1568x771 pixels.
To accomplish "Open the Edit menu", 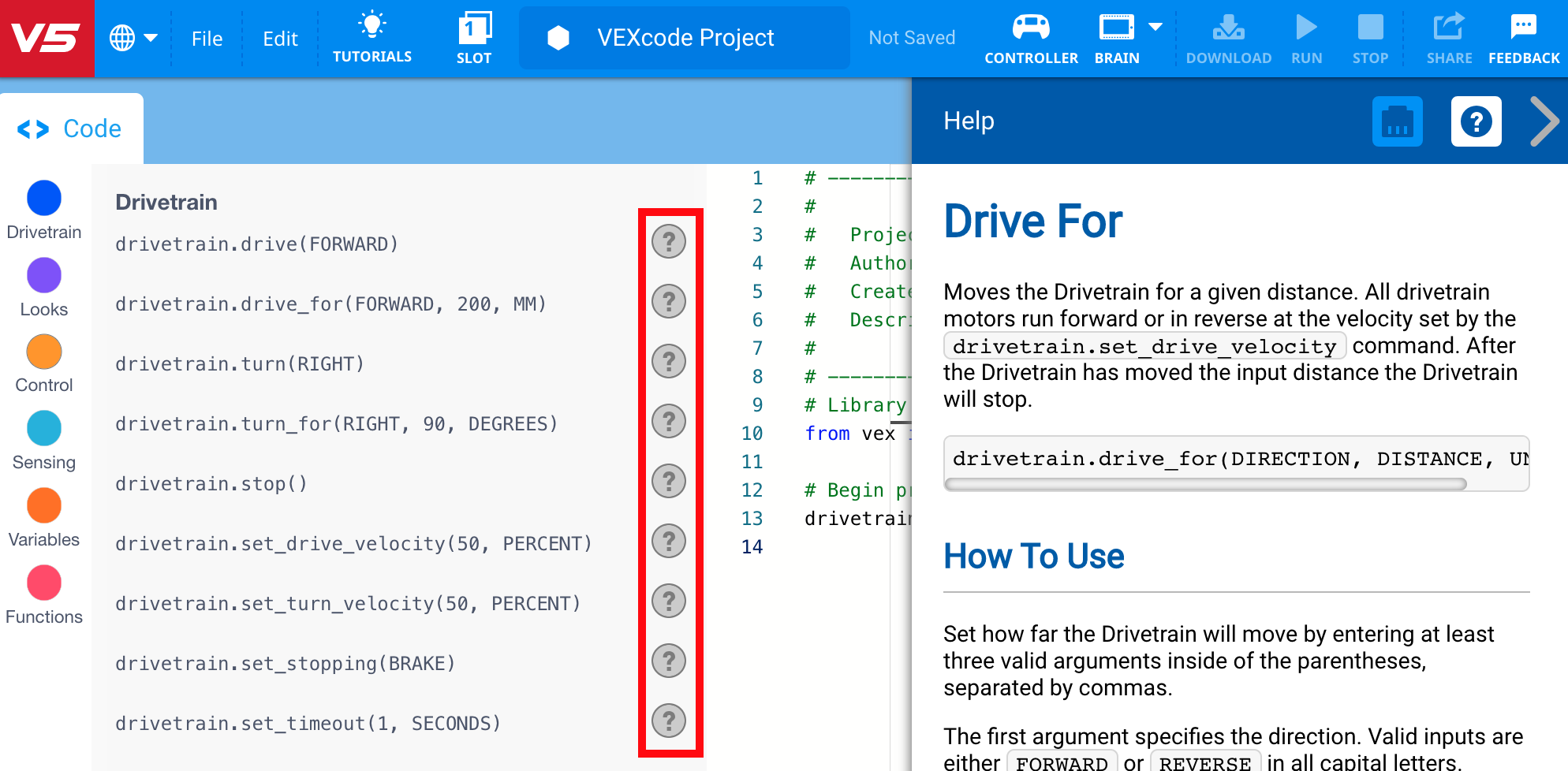I will (x=279, y=37).
